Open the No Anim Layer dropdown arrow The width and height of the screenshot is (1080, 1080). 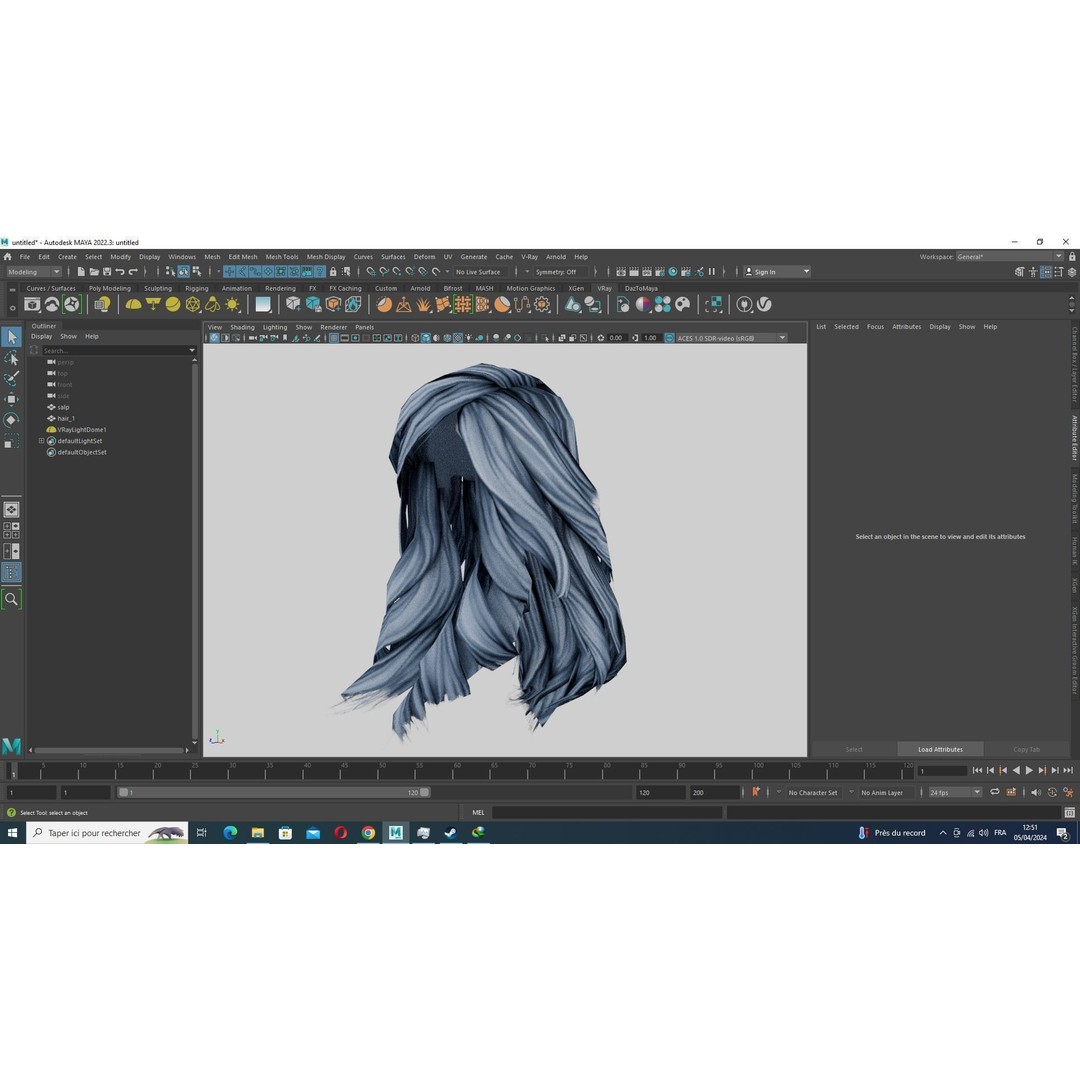[x=851, y=792]
